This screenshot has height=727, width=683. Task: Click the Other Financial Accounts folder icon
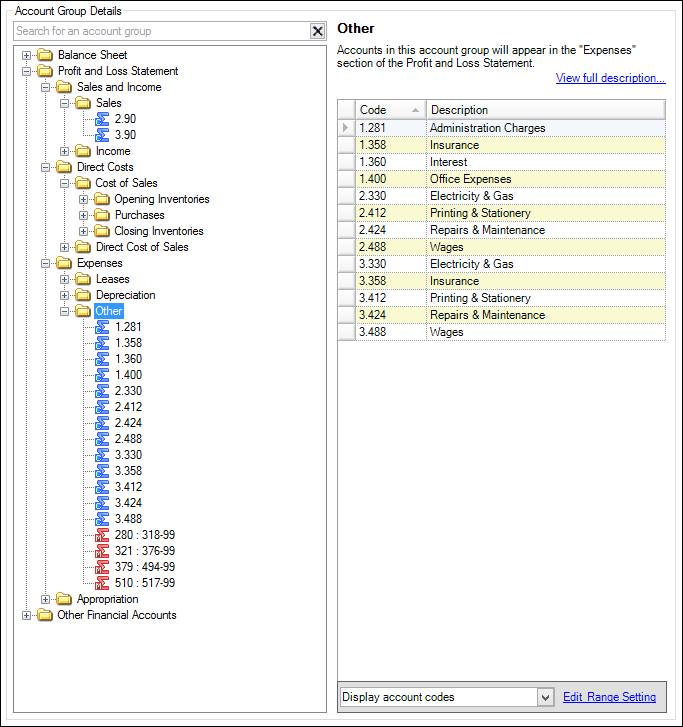[x=45, y=615]
